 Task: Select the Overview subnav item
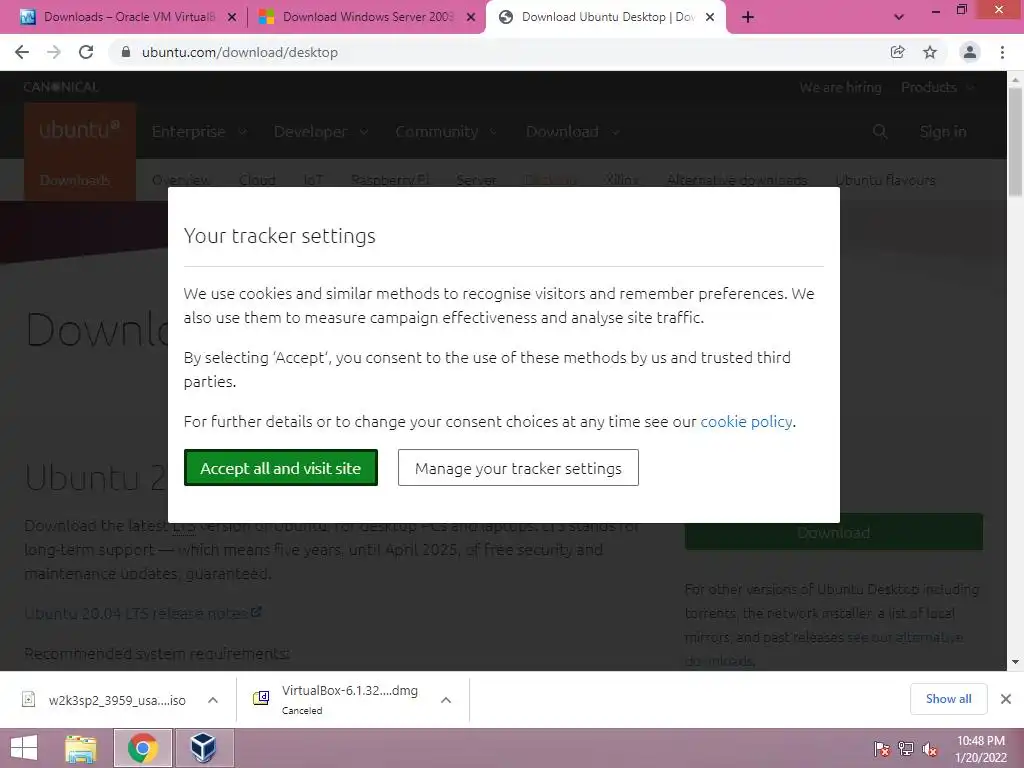point(181,180)
